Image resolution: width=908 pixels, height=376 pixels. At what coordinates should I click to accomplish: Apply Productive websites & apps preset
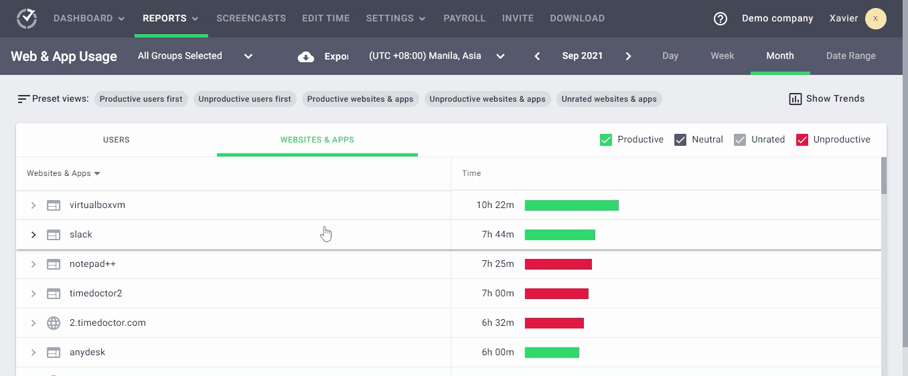tap(360, 99)
